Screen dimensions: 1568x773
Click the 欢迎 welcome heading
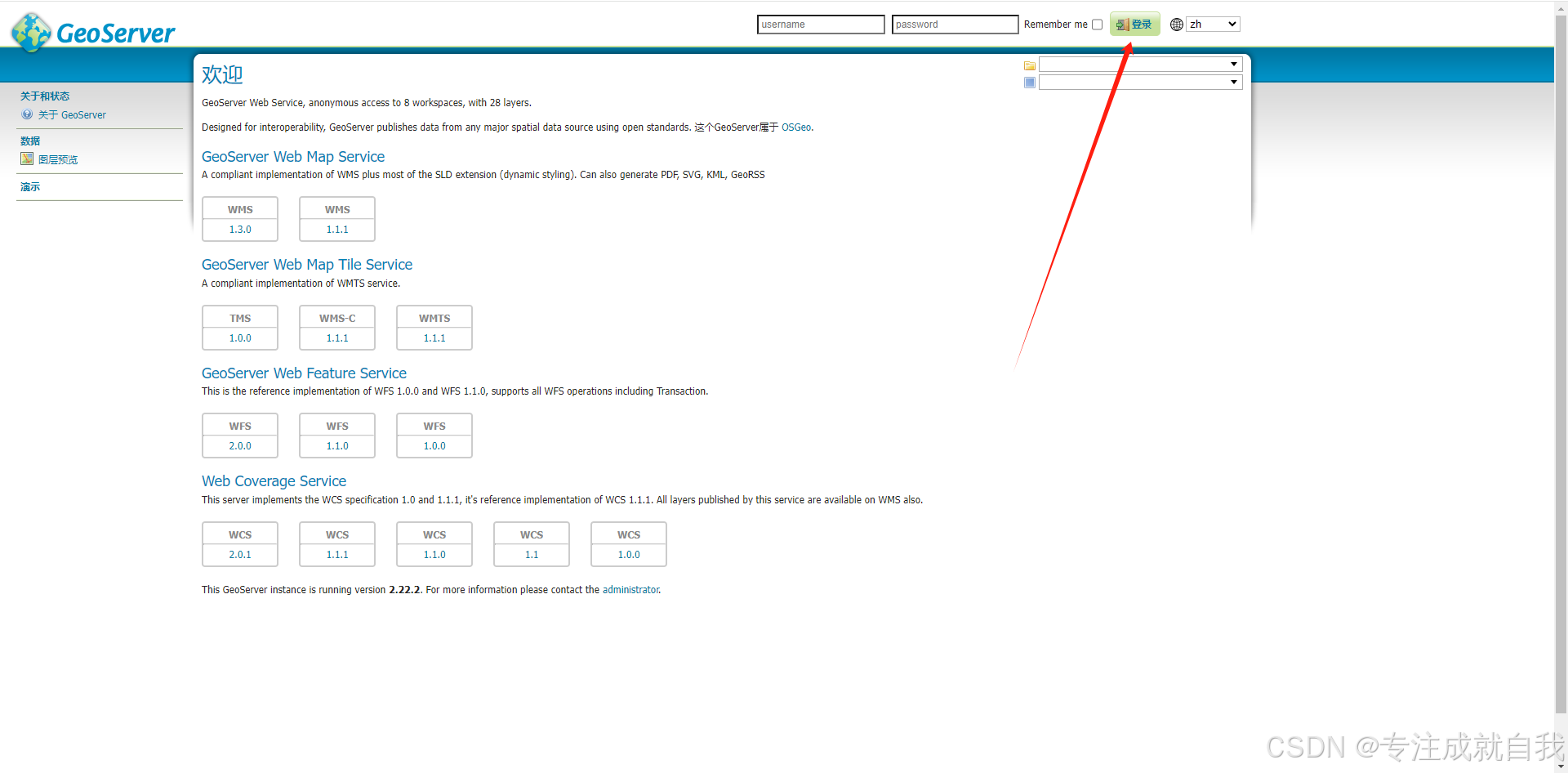[222, 74]
